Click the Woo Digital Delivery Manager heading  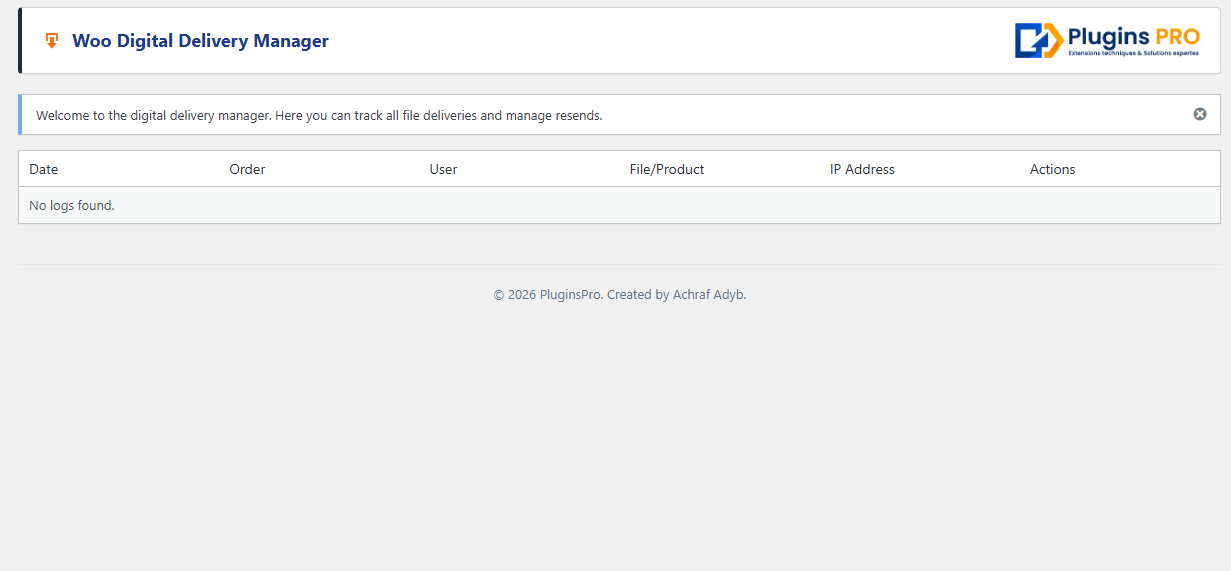coord(200,41)
